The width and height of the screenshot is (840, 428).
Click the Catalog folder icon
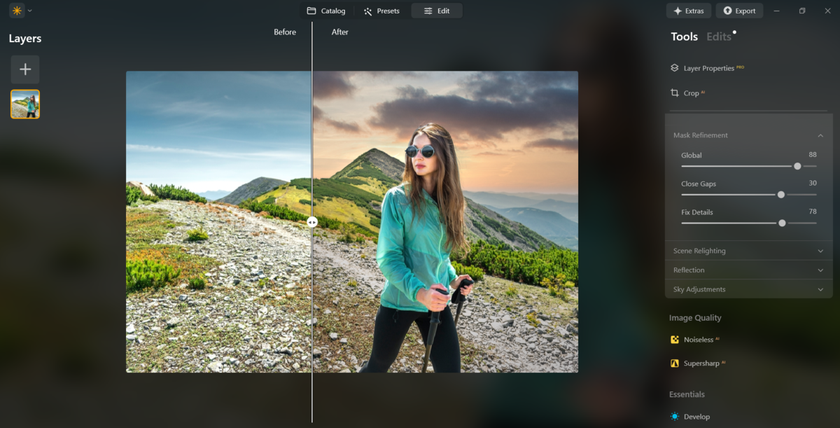coord(311,11)
